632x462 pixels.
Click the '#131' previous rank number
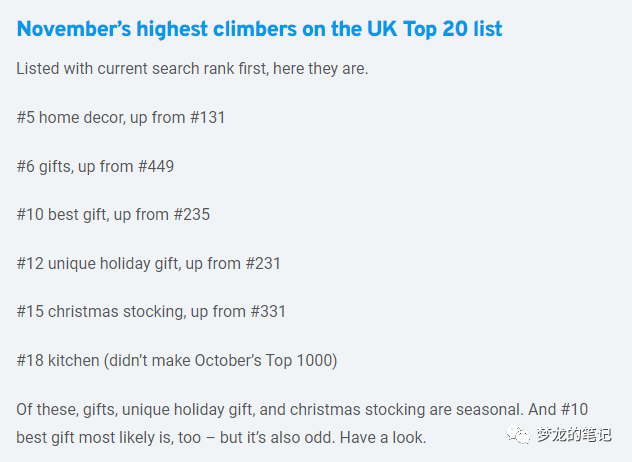click(208, 118)
